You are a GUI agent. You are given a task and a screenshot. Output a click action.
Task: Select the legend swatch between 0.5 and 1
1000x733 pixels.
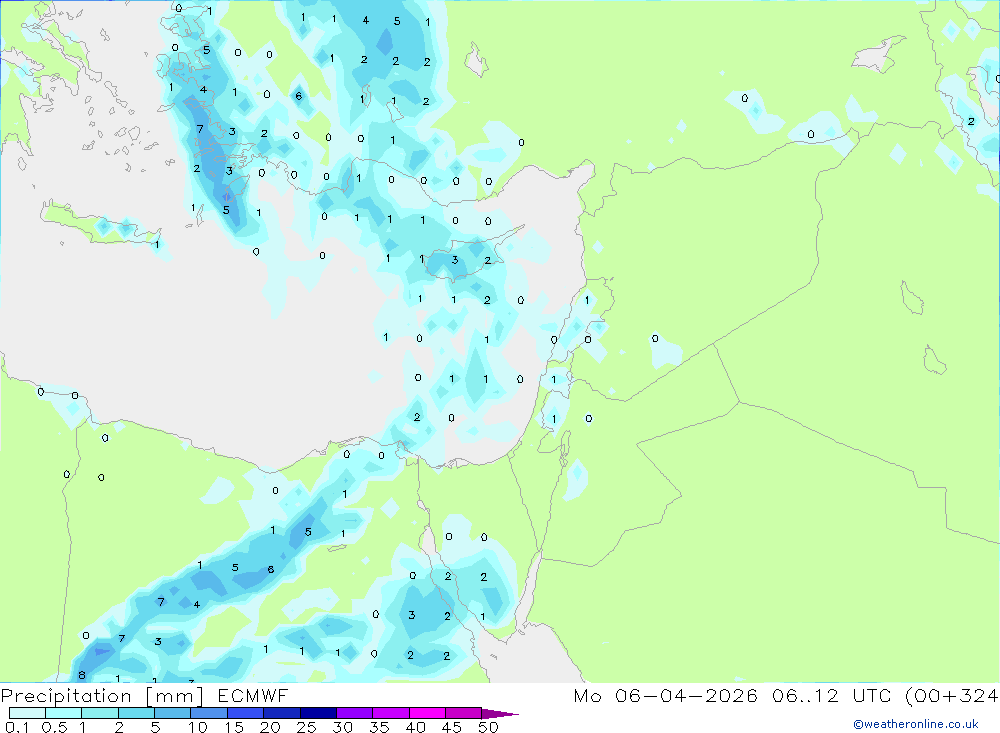(64, 713)
